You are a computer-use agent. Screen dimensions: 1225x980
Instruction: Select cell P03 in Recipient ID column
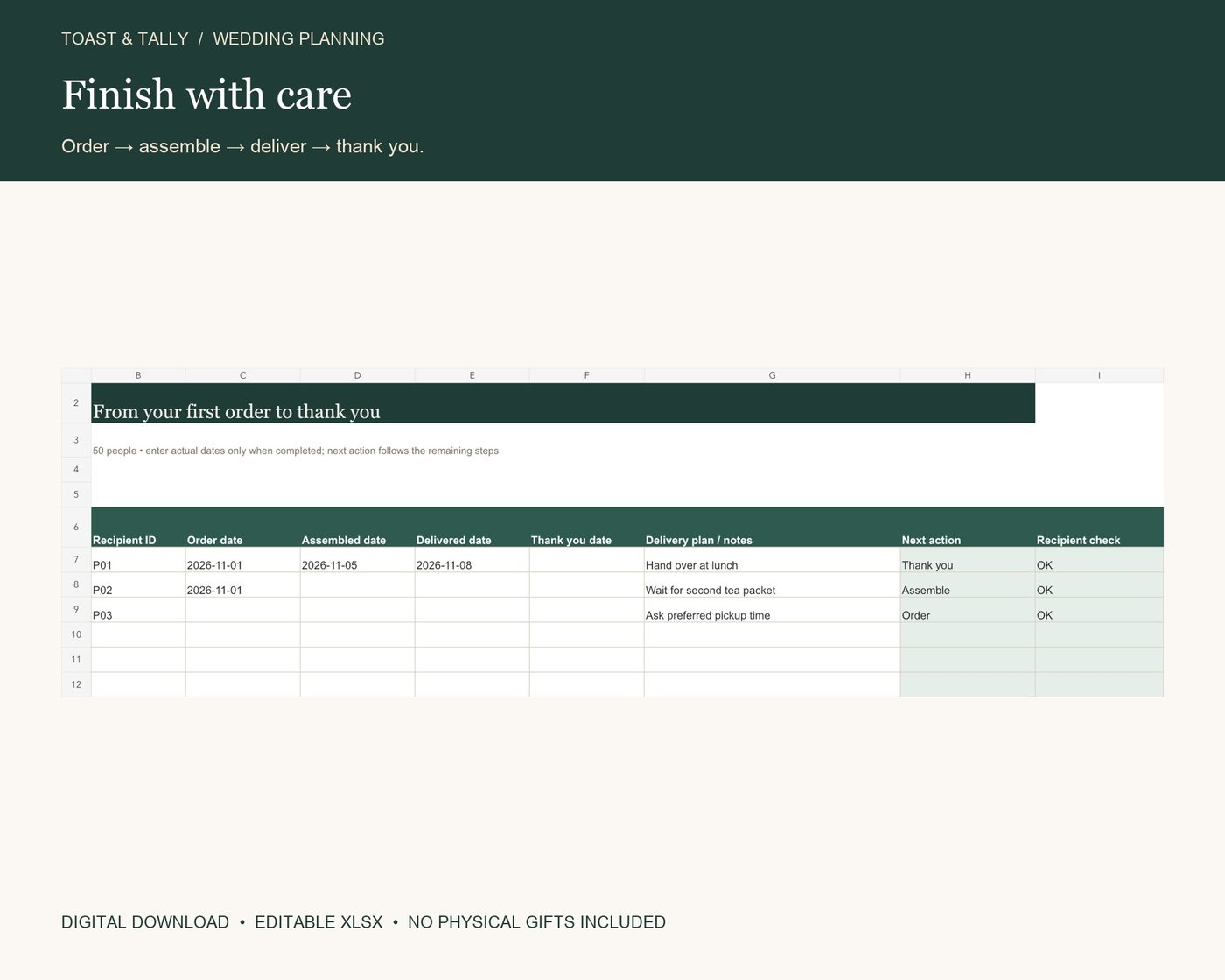click(138, 610)
